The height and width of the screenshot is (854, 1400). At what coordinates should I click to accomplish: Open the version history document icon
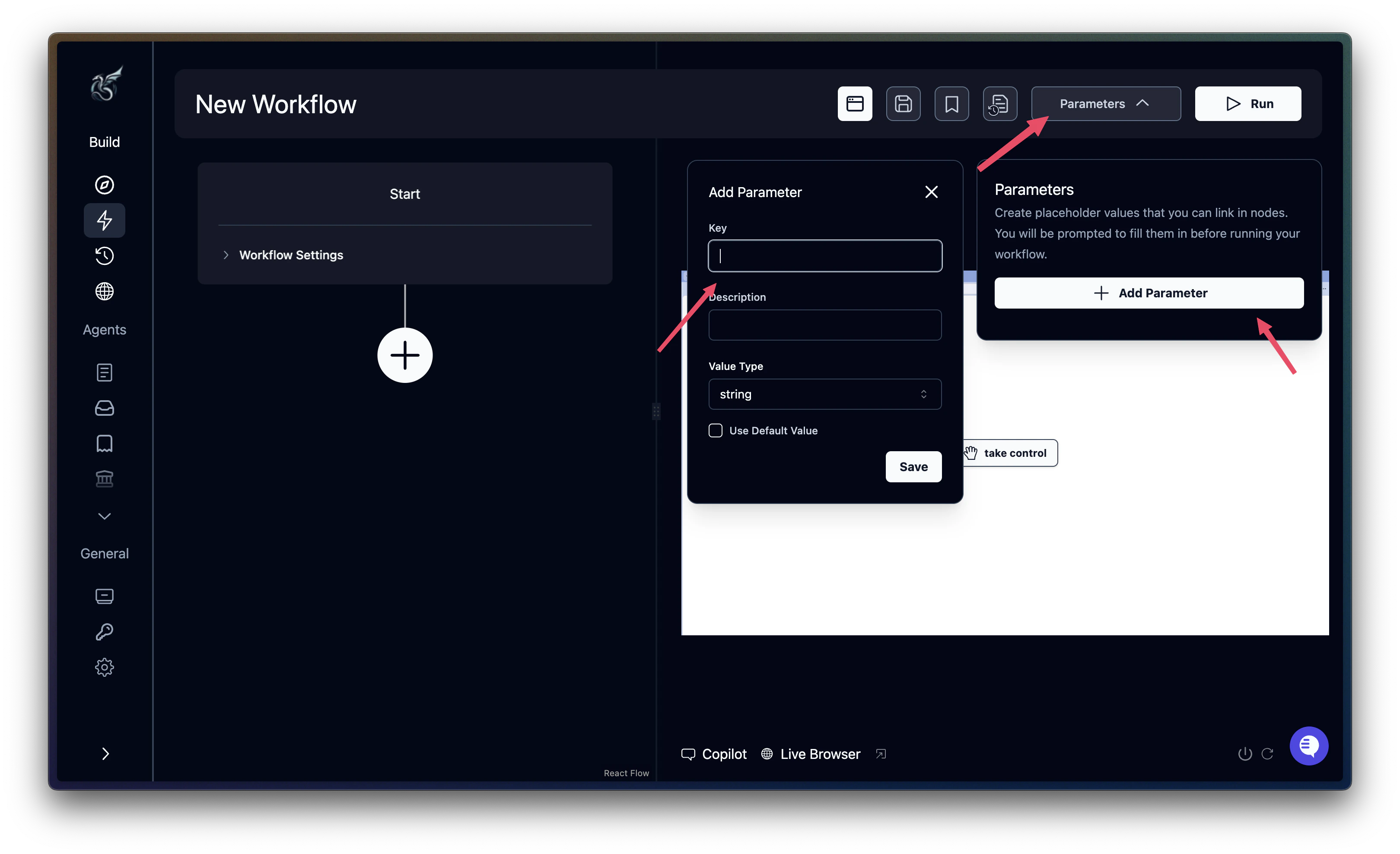tap(999, 103)
